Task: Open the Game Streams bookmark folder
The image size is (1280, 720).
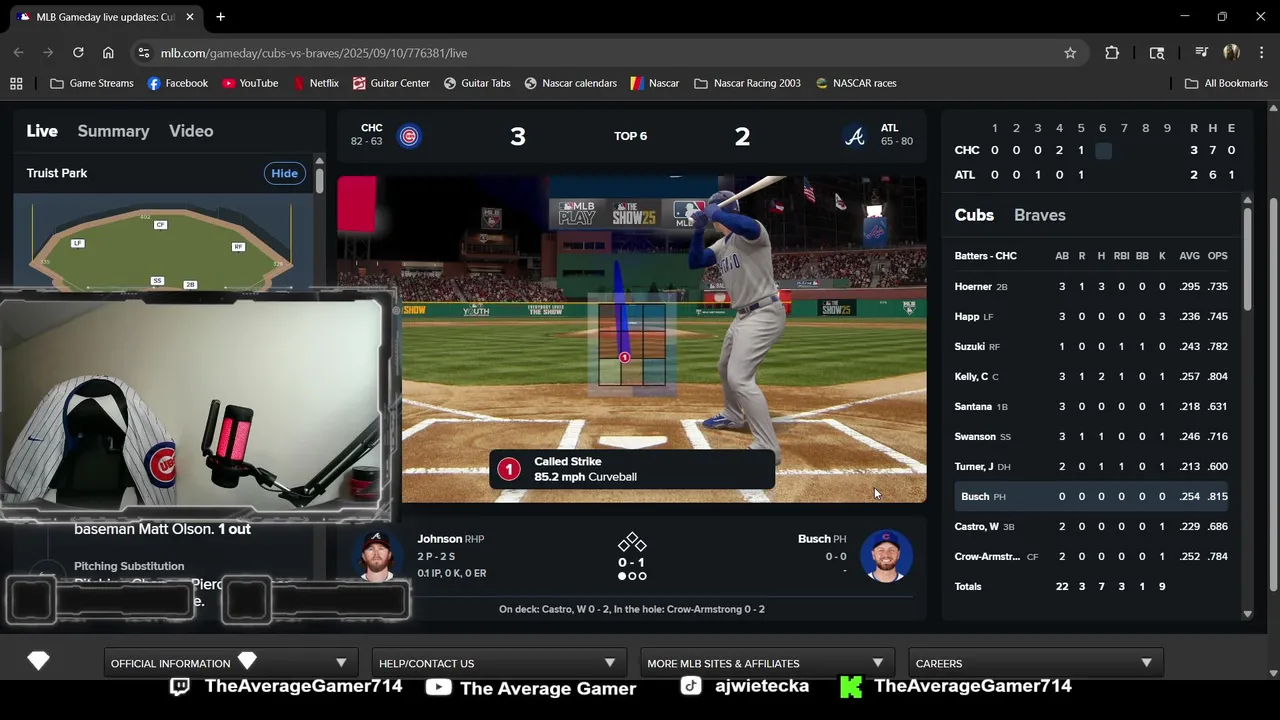Action: 92,83
